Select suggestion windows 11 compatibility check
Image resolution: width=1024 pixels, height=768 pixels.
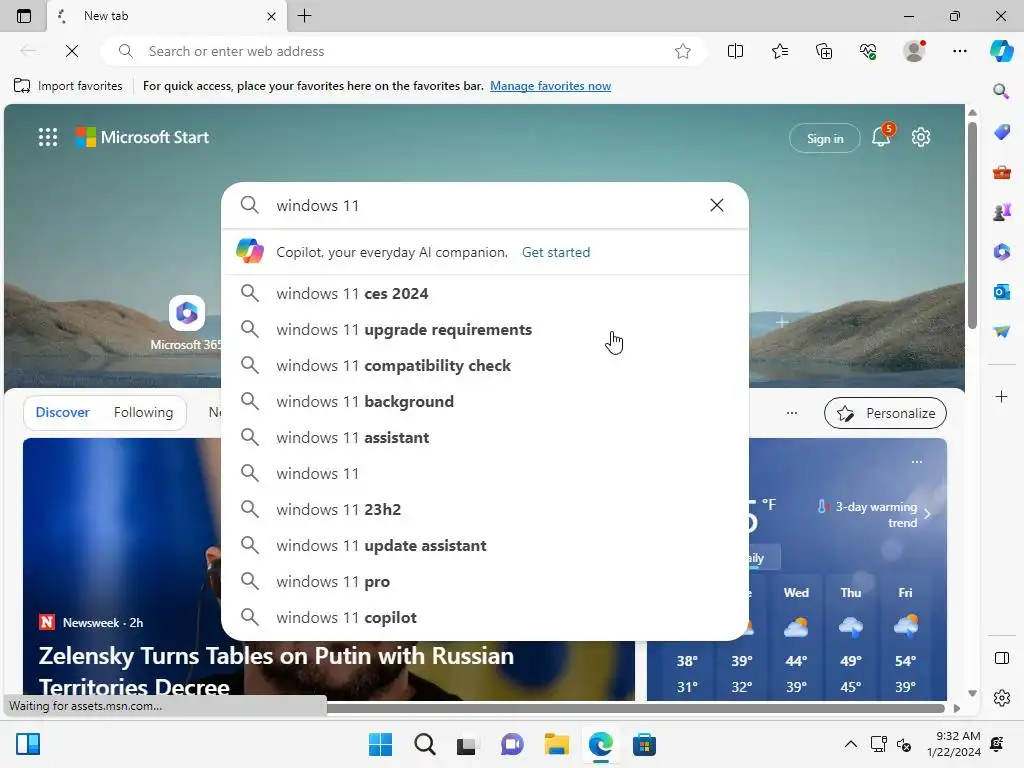click(485, 365)
